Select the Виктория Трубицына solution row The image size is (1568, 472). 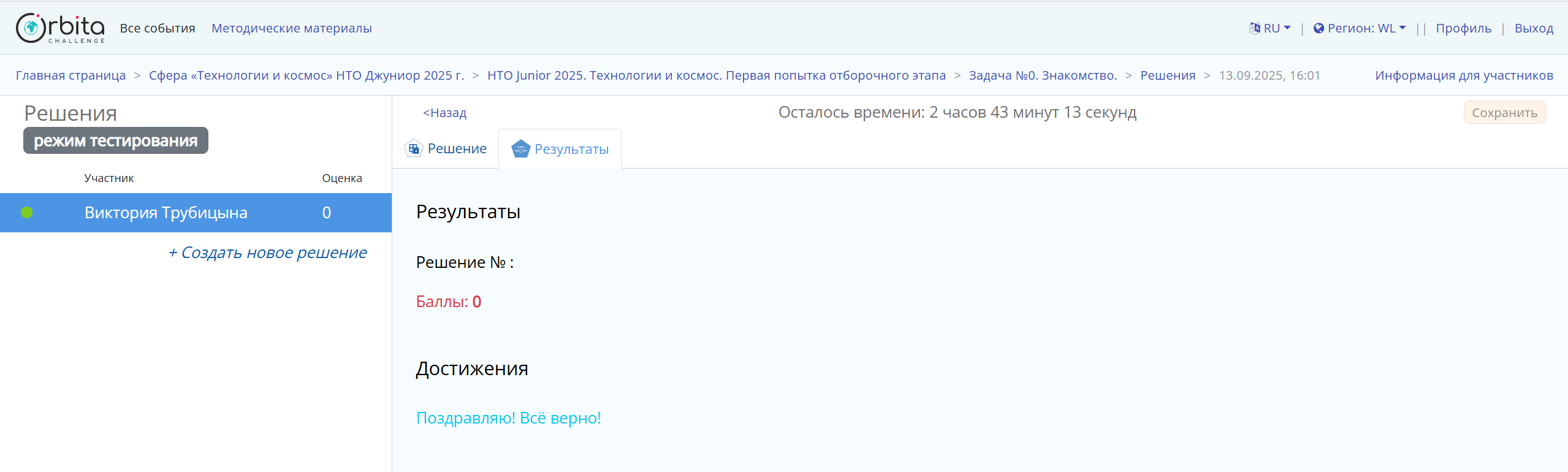[166, 213]
